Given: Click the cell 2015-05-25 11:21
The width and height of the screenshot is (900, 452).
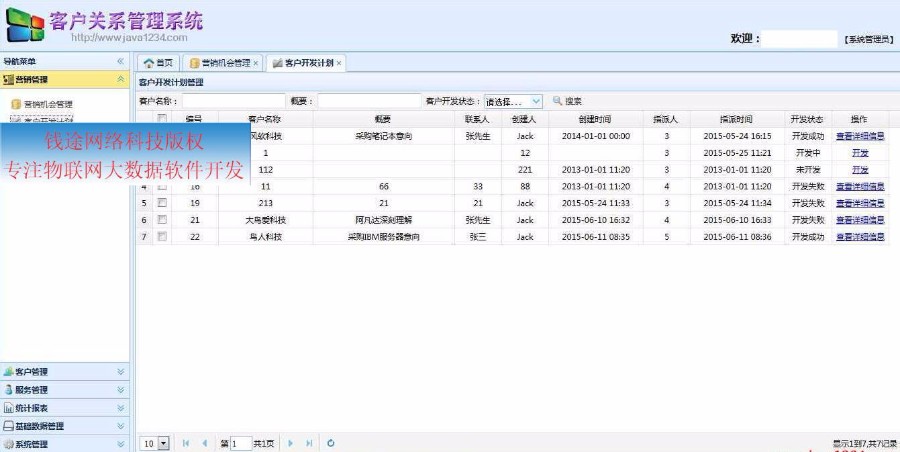Looking at the screenshot, I should click(x=736, y=153).
